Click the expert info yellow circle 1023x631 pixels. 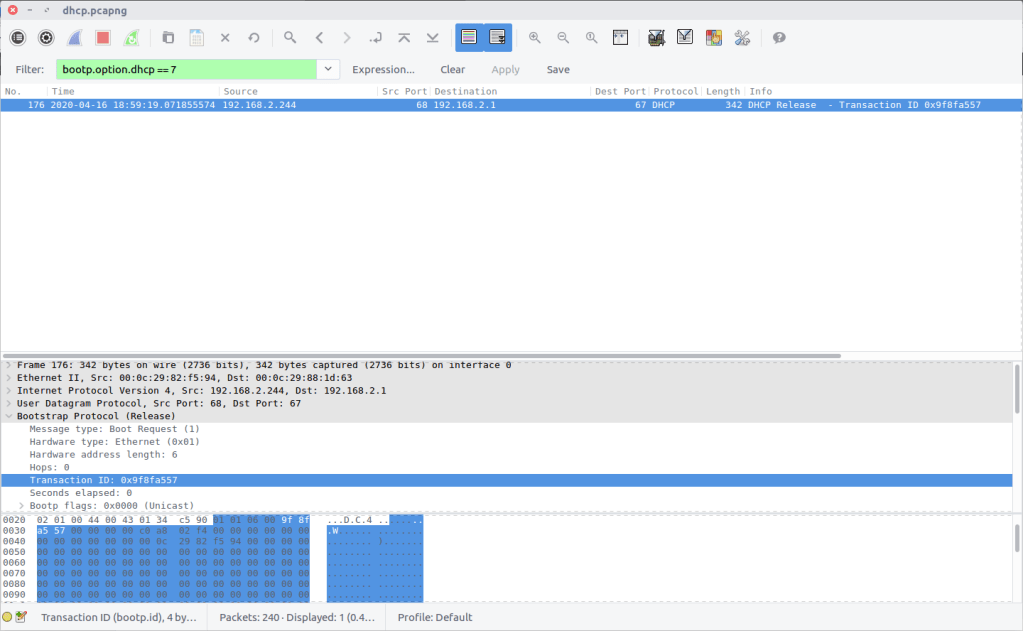click(8, 617)
